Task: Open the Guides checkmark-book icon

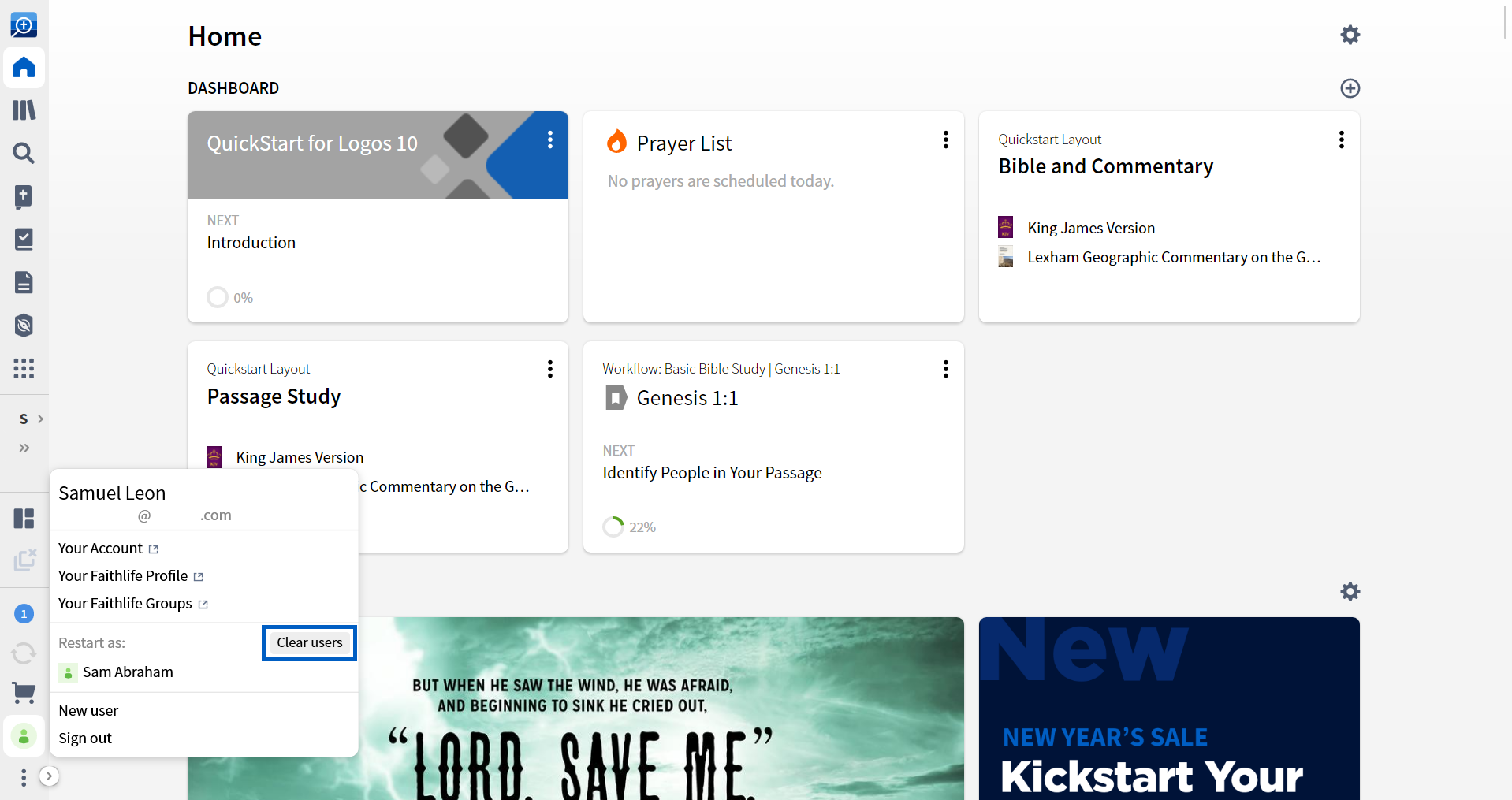Action: tap(24, 239)
